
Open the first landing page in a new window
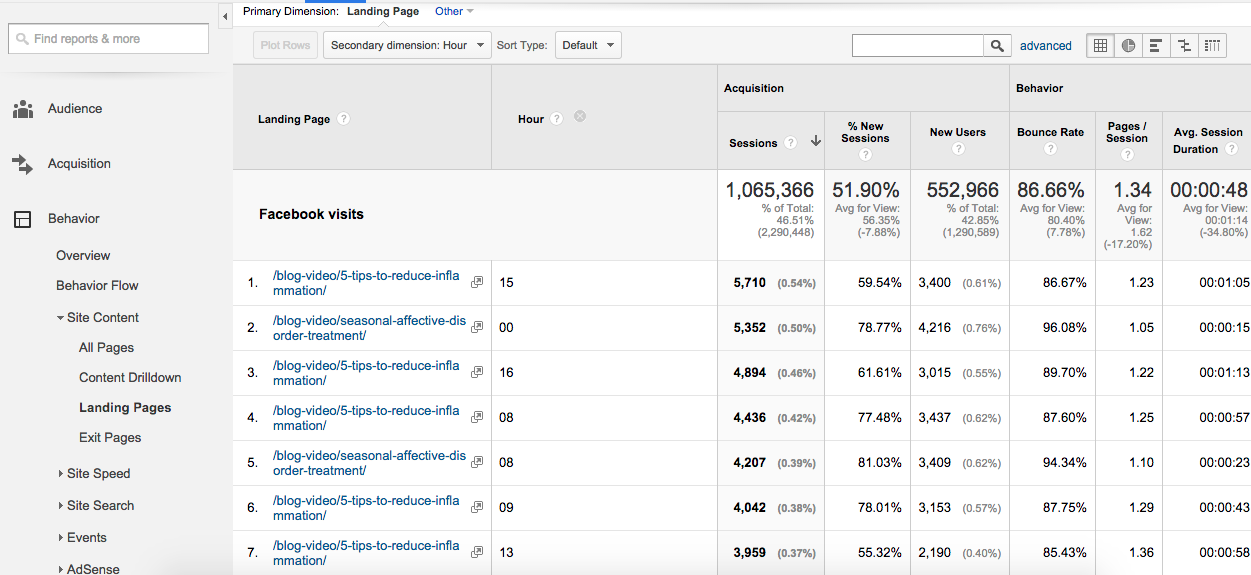pyautogui.click(x=477, y=283)
